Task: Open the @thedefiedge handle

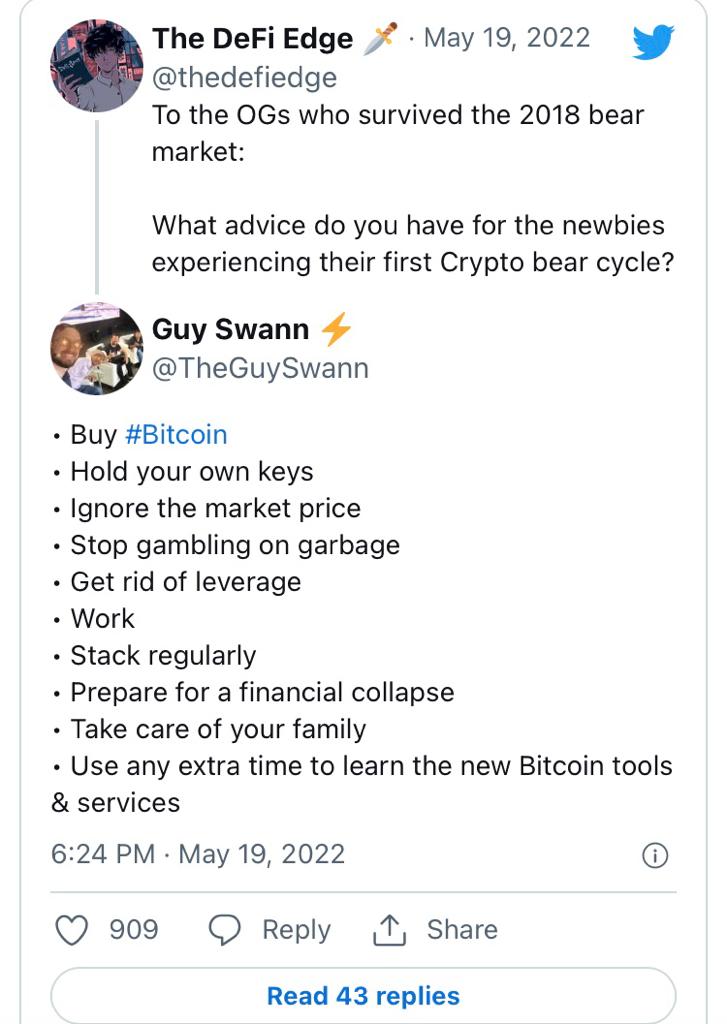Action: pyautogui.click(x=244, y=77)
